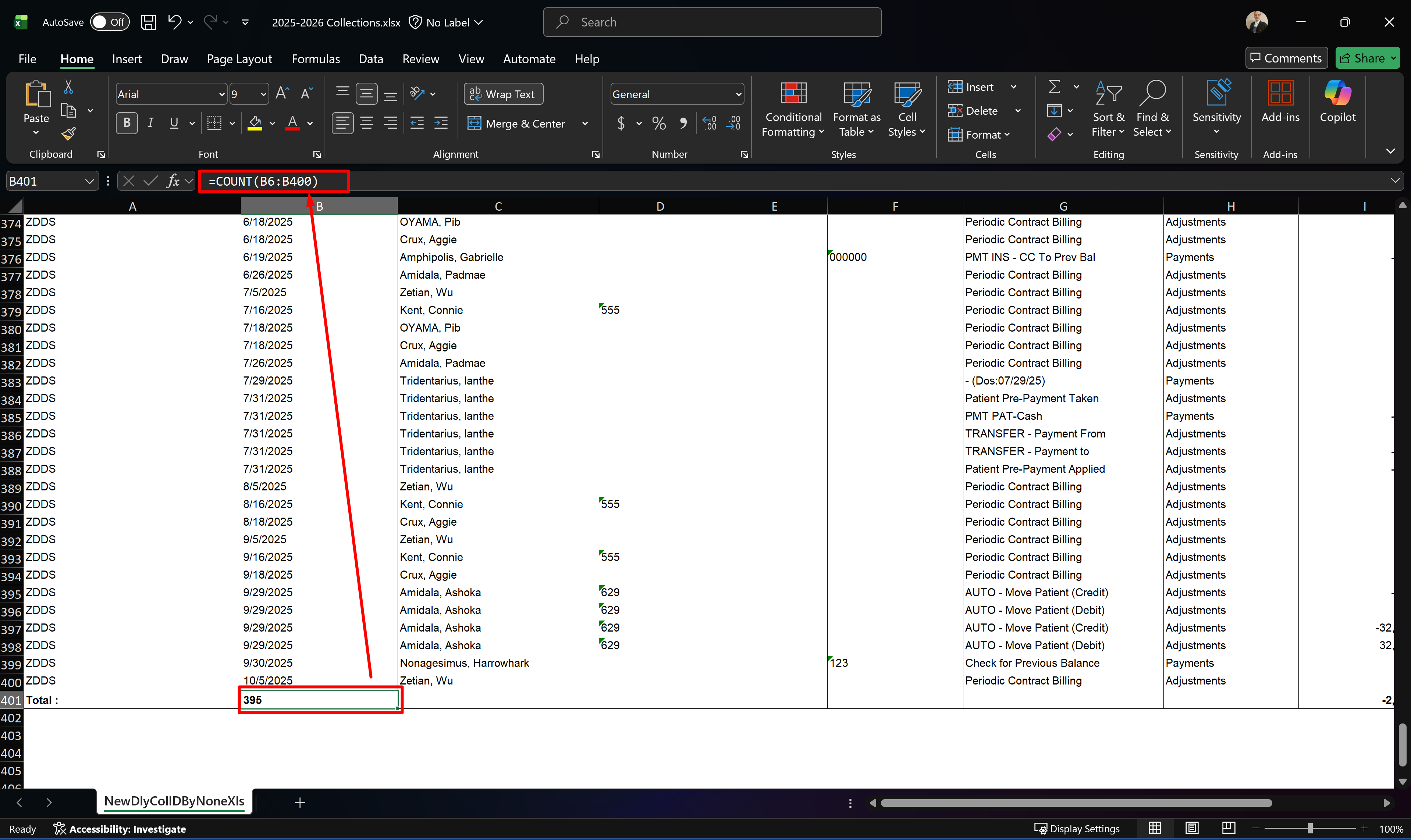This screenshot has height=840, width=1411.
Task: Apply Accounting dollar number format
Action: coord(621,123)
